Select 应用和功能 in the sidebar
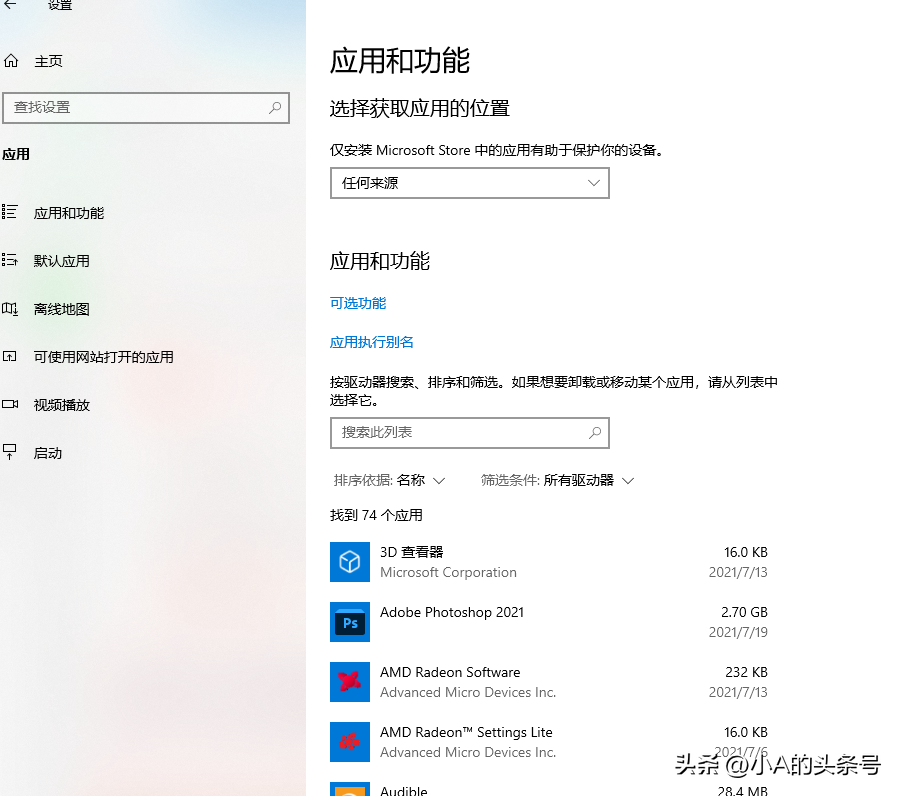Screen dimensions: 901x796 [x=69, y=213]
